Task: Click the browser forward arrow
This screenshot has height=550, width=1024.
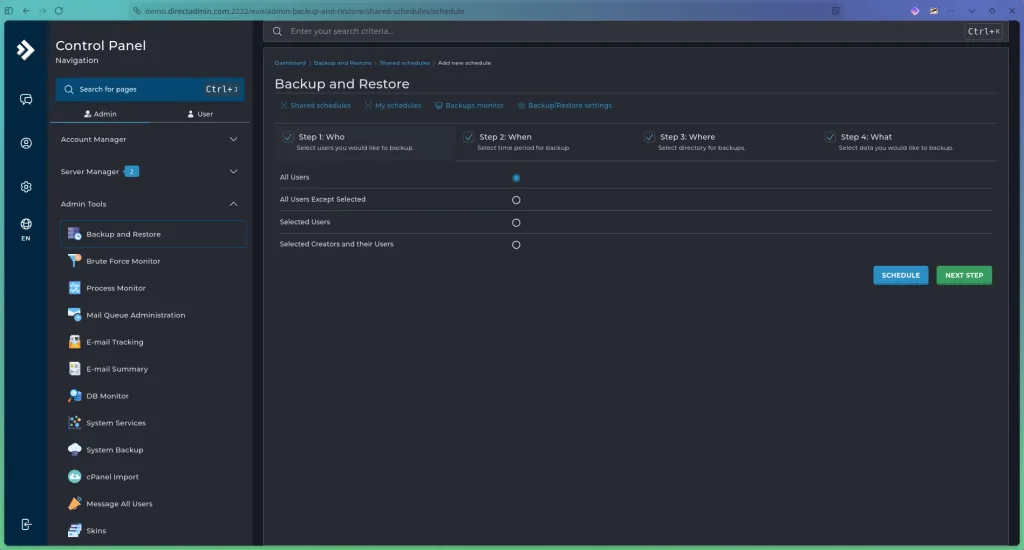Action: 42,10
